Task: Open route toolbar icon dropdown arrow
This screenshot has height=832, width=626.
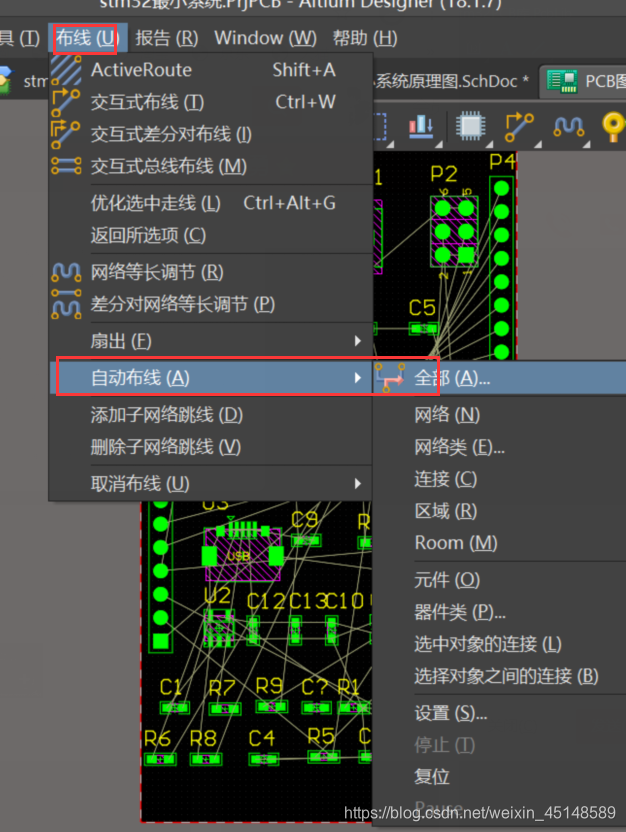Action: point(538,144)
